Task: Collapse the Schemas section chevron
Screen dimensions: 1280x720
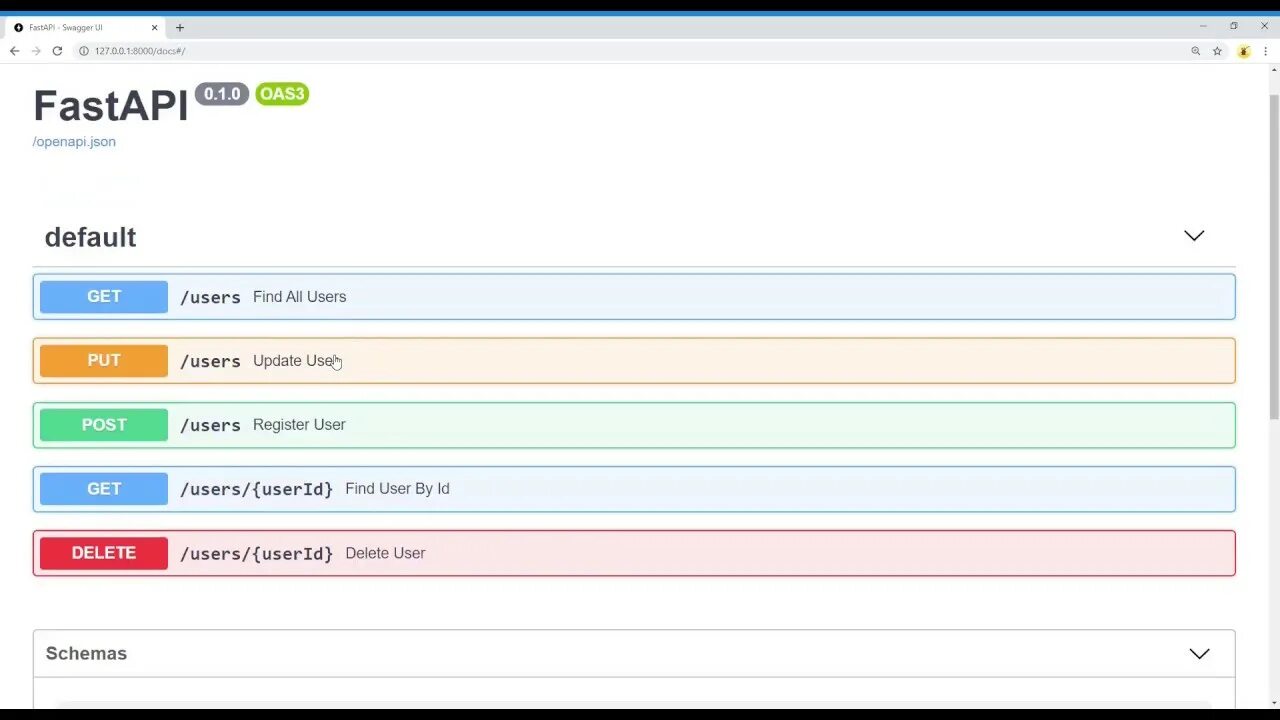Action: (x=1199, y=654)
